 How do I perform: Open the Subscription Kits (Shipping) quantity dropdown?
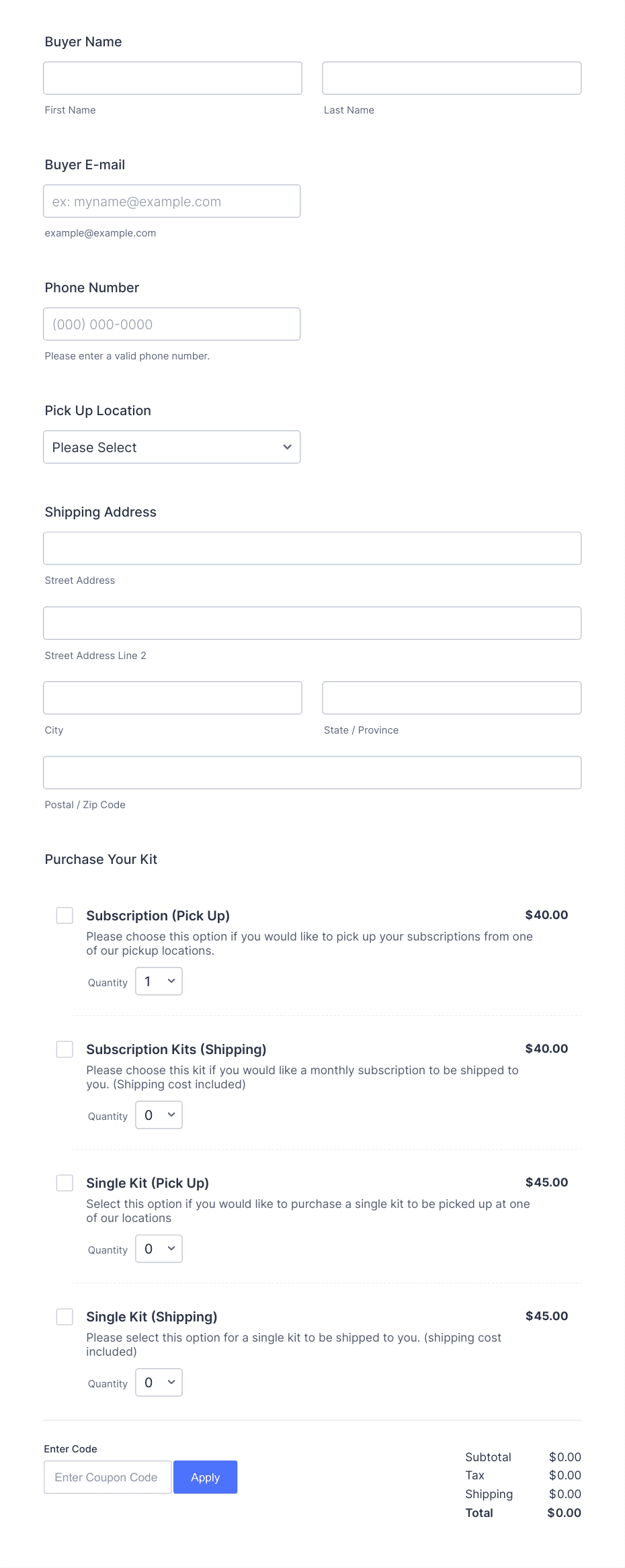[159, 1115]
